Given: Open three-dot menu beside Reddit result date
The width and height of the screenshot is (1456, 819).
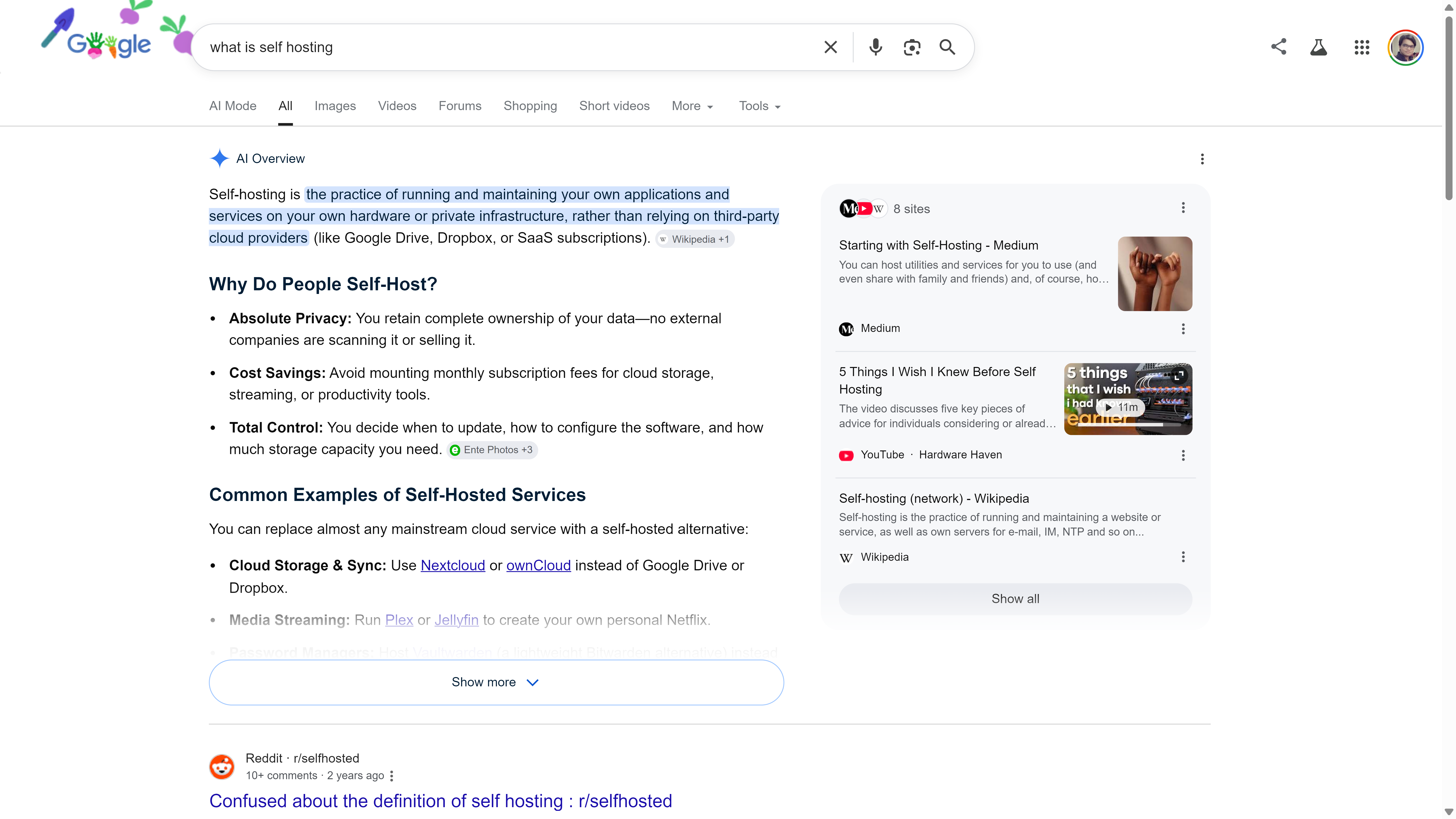Looking at the screenshot, I should coord(392,776).
